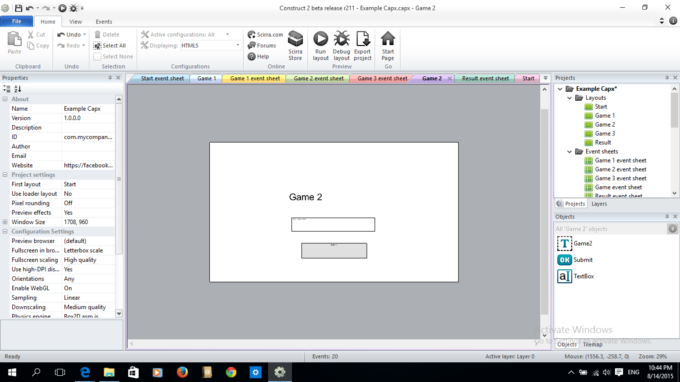The image size is (680, 382).
Task: Click Select All in Selection group
Action: 110,46
